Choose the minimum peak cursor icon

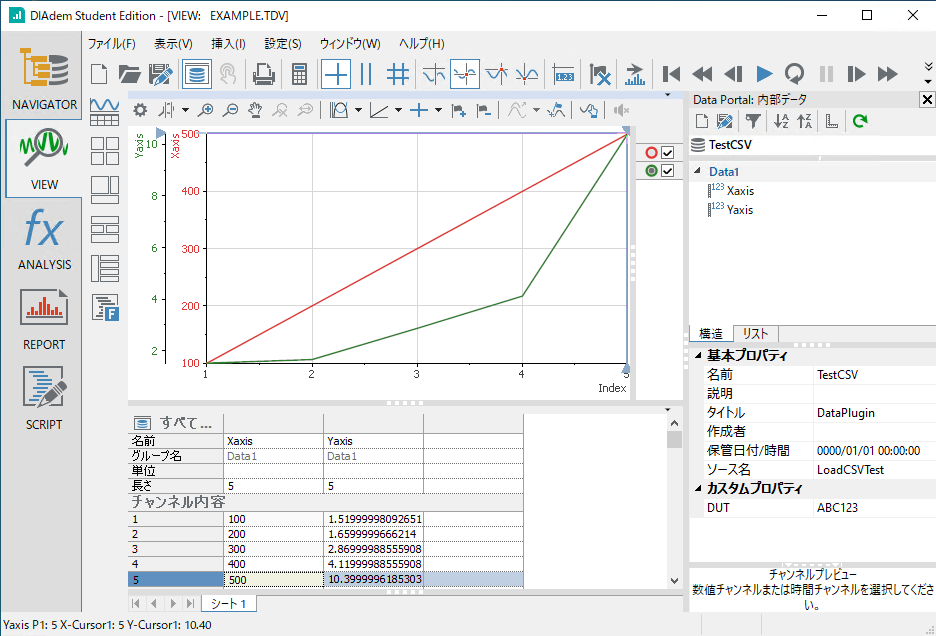[x=527, y=74]
